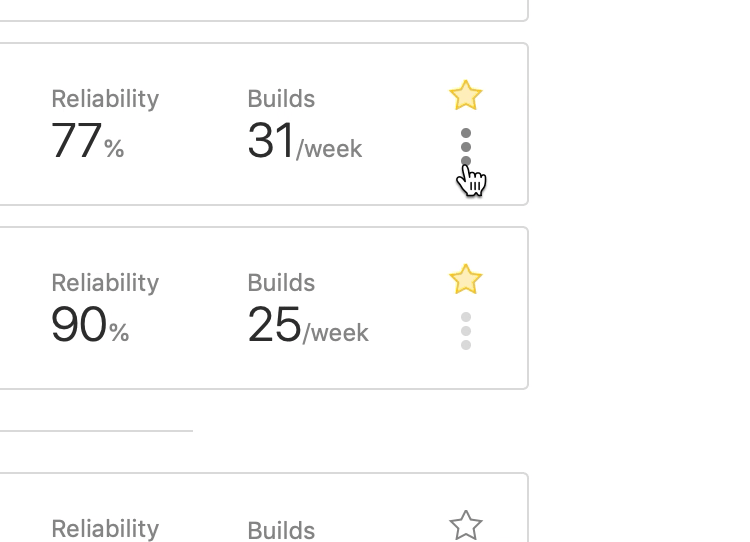Click the Reliability label in the bottom card
Screen dimensions: 750x542
pyautogui.click(x=105, y=528)
